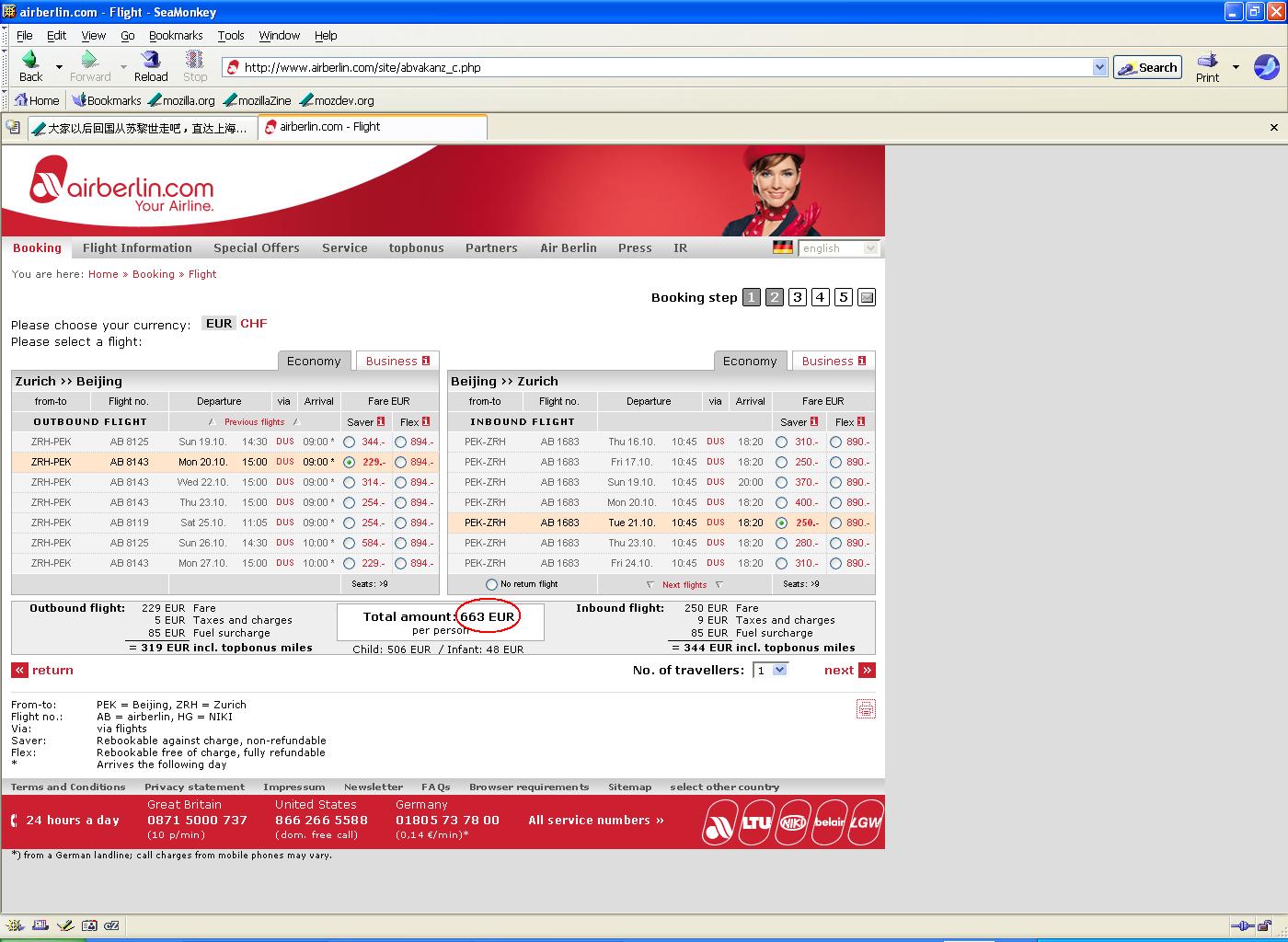This screenshot has height=942, width=1288.
Task: Click the next button with arrows
Action: click(x=849, y=670)
